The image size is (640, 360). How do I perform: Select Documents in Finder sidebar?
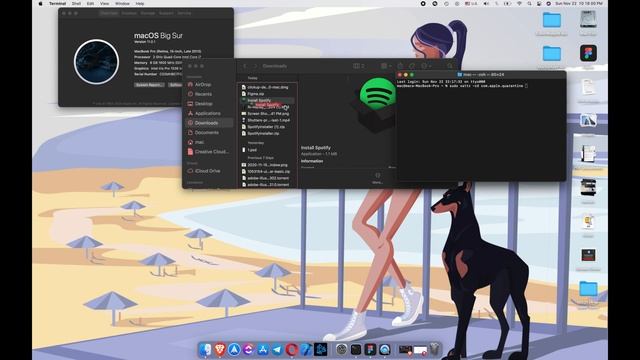pyautogui.click(x=210, y=132)
